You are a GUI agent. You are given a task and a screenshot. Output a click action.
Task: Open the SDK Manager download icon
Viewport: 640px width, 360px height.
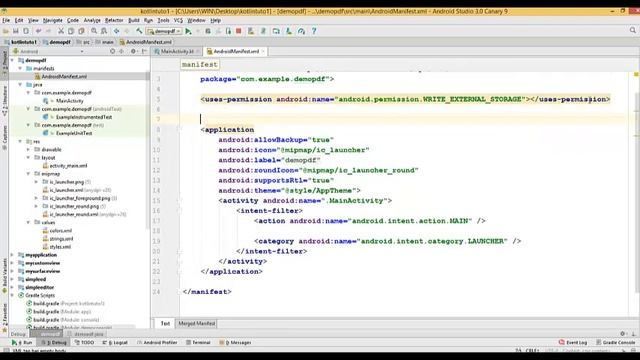coord(289,31)
